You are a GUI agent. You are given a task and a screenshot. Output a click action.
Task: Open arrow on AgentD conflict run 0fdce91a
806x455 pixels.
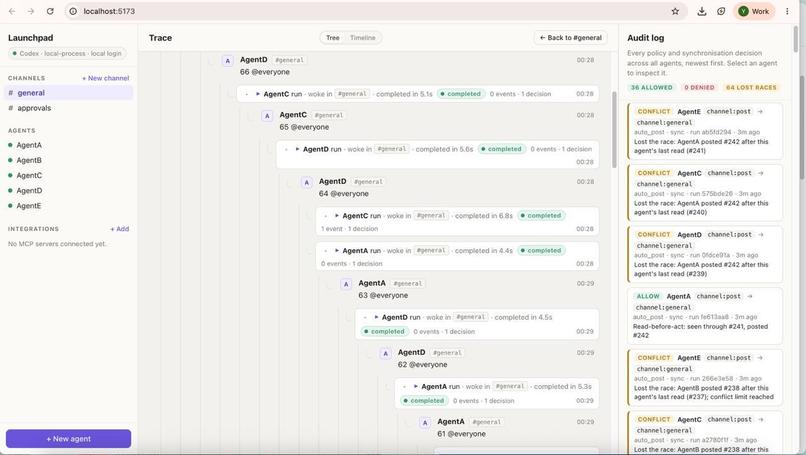point(761,234)
